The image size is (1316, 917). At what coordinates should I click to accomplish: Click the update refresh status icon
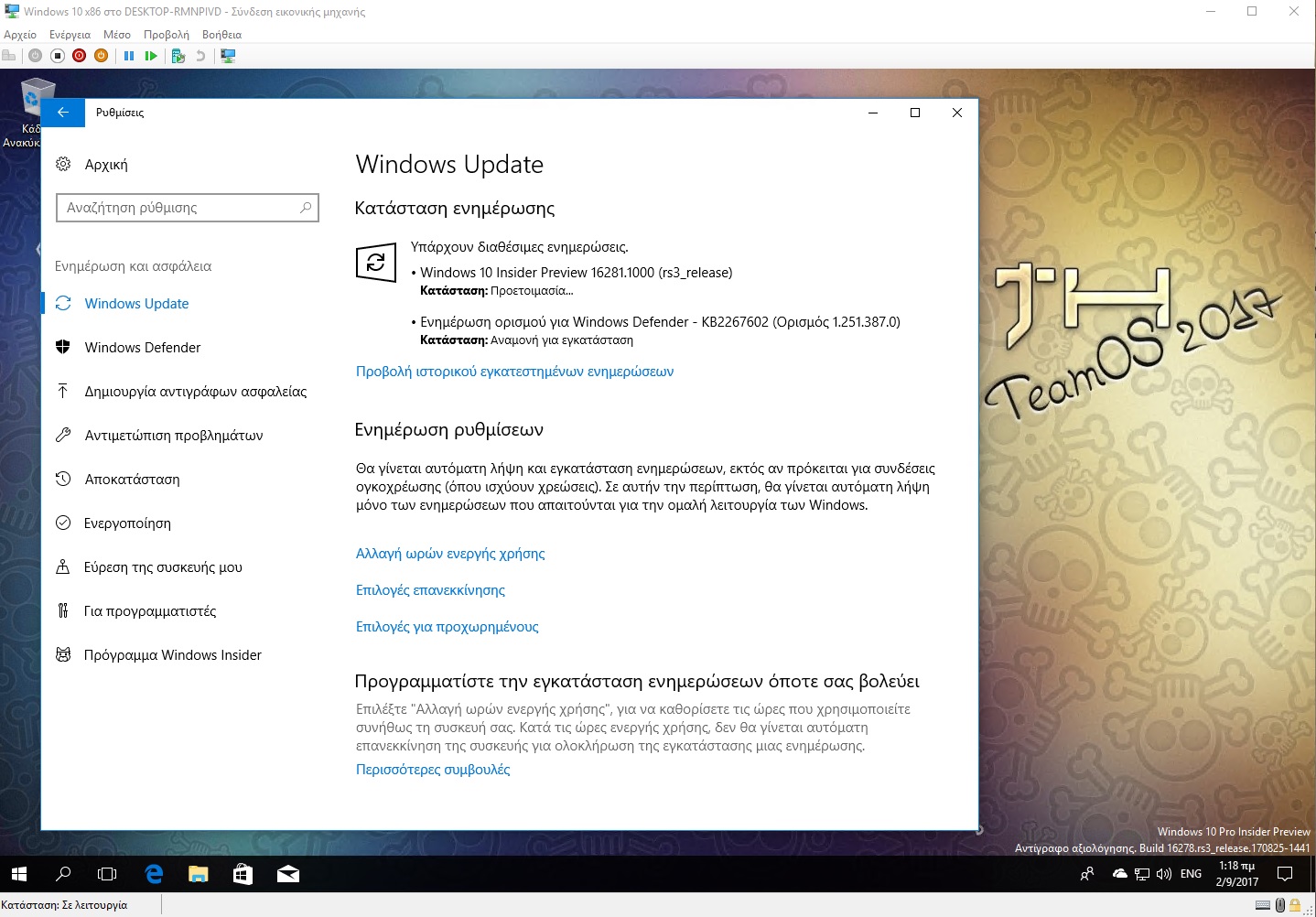376,264
